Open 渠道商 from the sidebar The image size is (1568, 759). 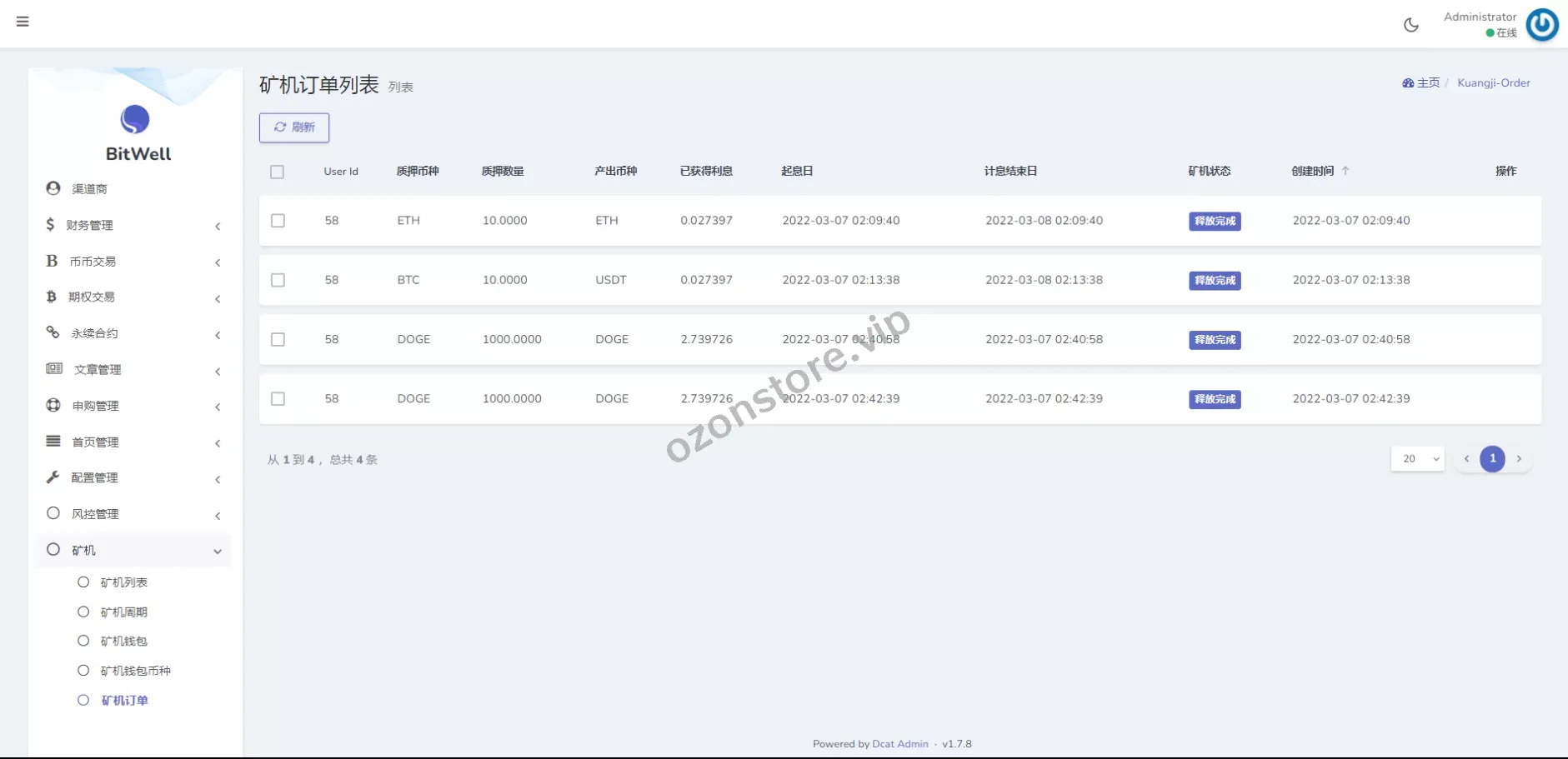coord(89,189)
